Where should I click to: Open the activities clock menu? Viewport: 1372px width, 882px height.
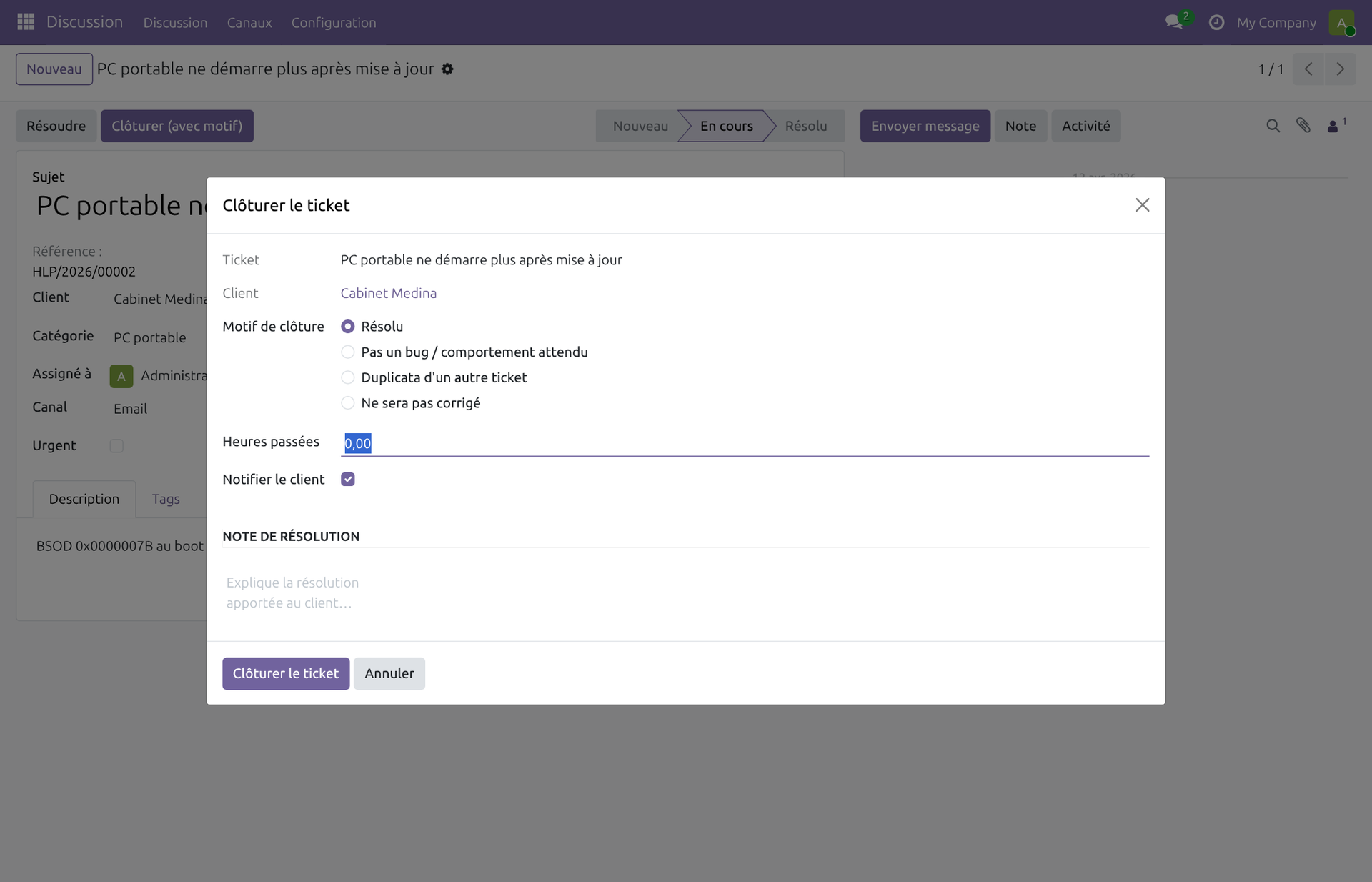coord(1216,22)
